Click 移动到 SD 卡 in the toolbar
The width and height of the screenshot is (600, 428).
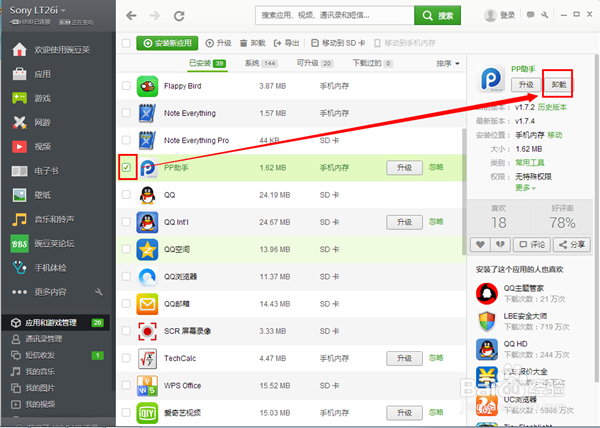click(338, 43)
